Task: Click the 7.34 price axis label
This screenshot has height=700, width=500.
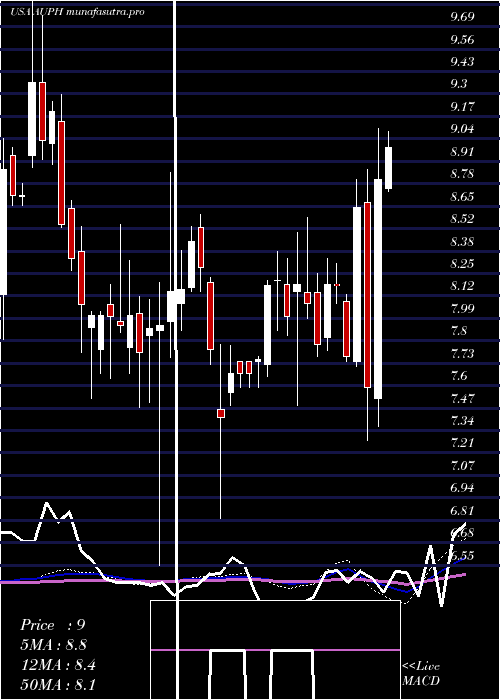Action: coord(462,421)
